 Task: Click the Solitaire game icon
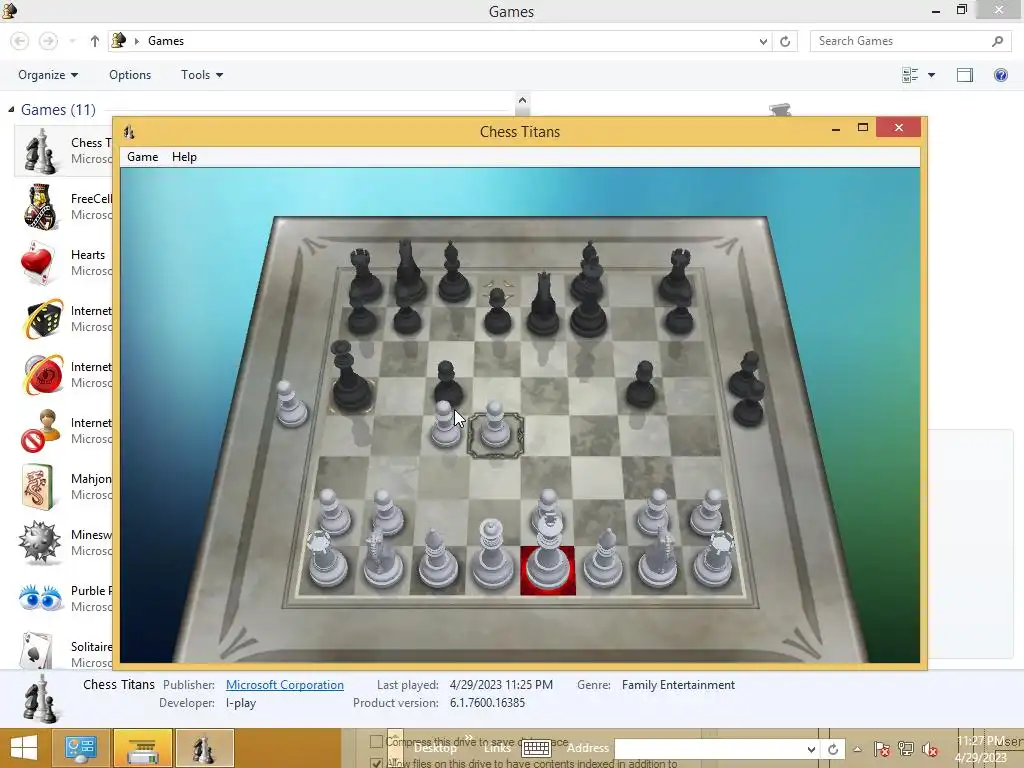[x=37, y=650]
